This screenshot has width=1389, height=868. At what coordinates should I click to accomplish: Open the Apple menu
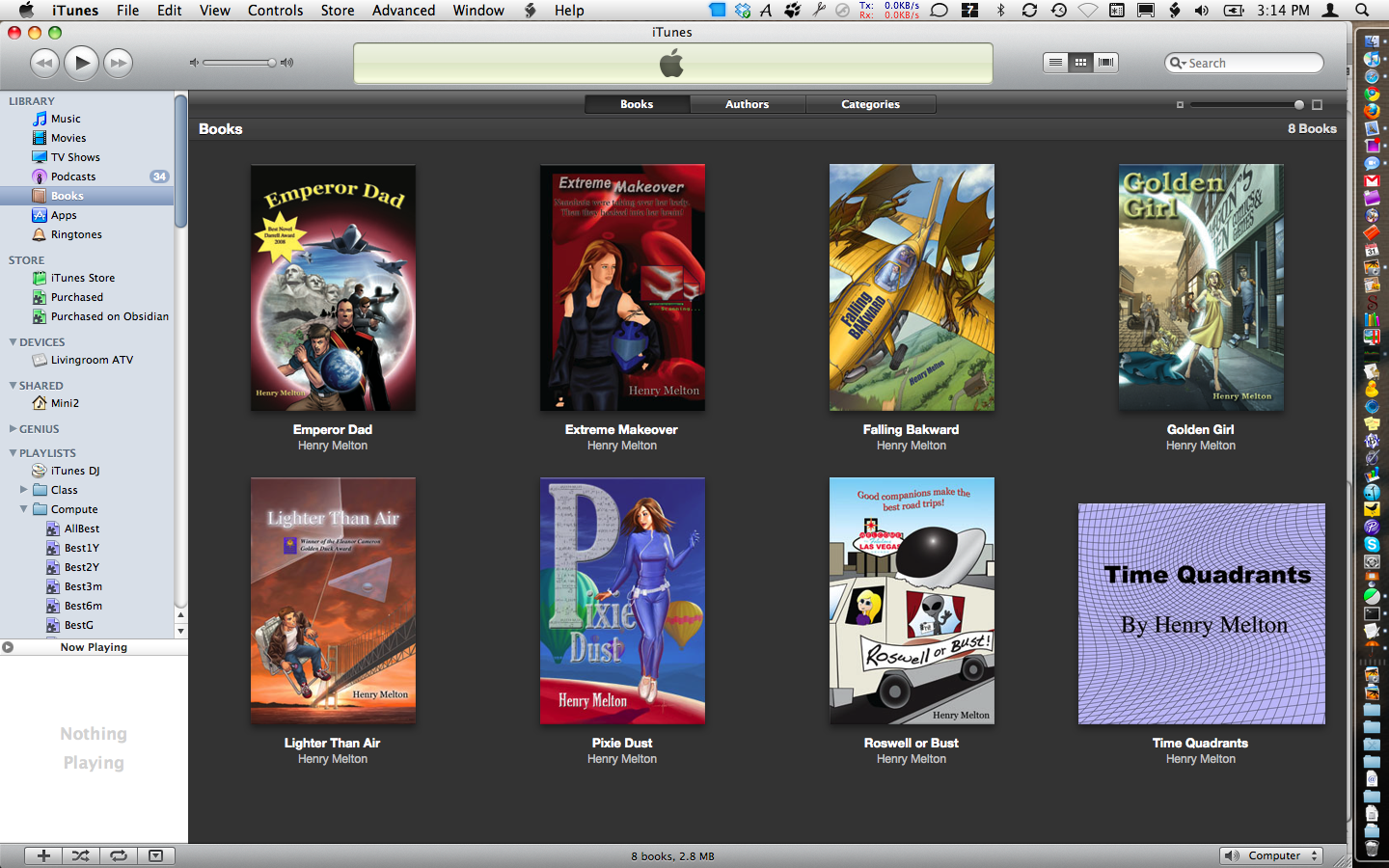click(26, 10)
